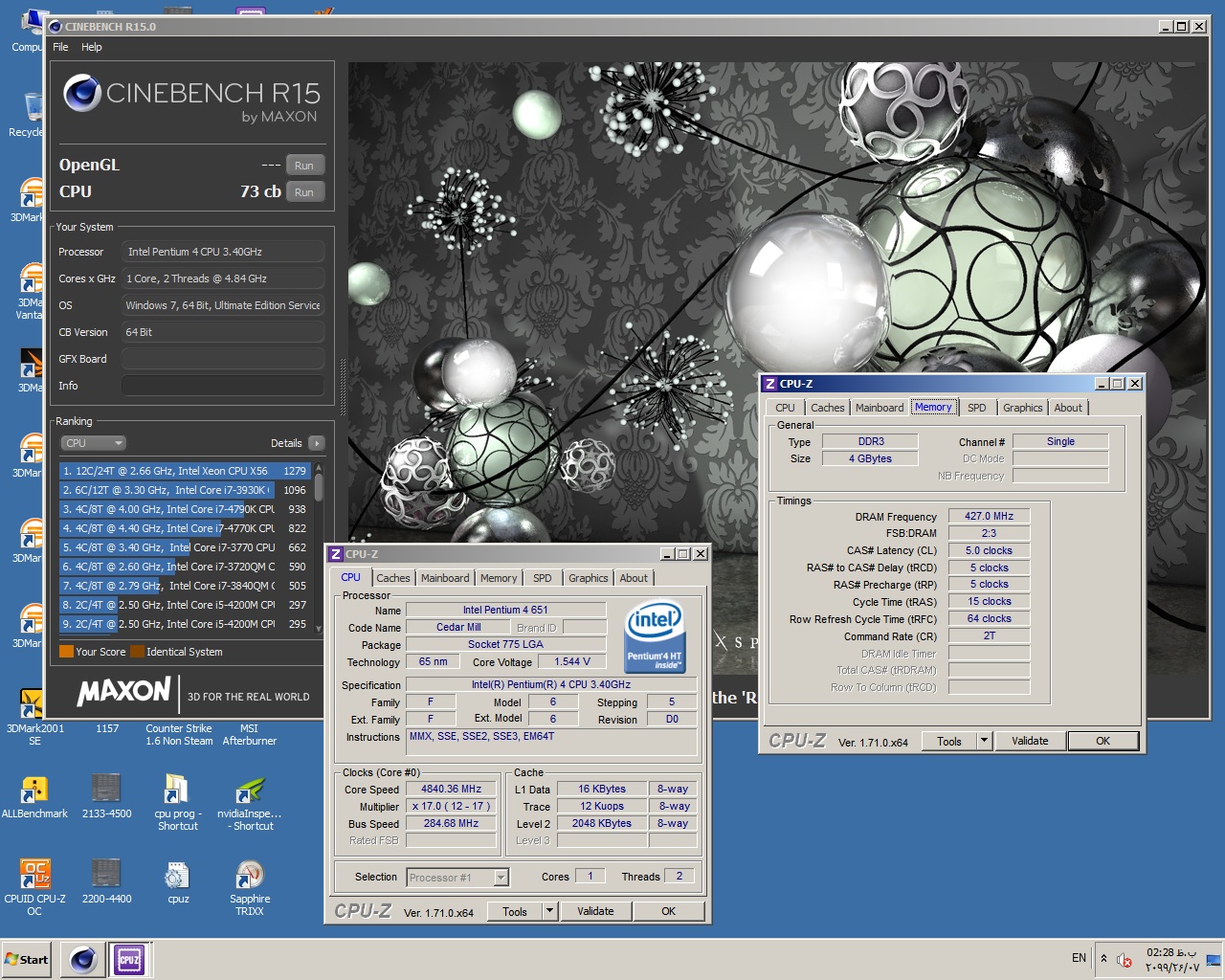This screenshot has width=1225, height=980.
Task: Select ranking row 2 Core i7-3930K
Action: pyautogui.click(x=184, y=490)
